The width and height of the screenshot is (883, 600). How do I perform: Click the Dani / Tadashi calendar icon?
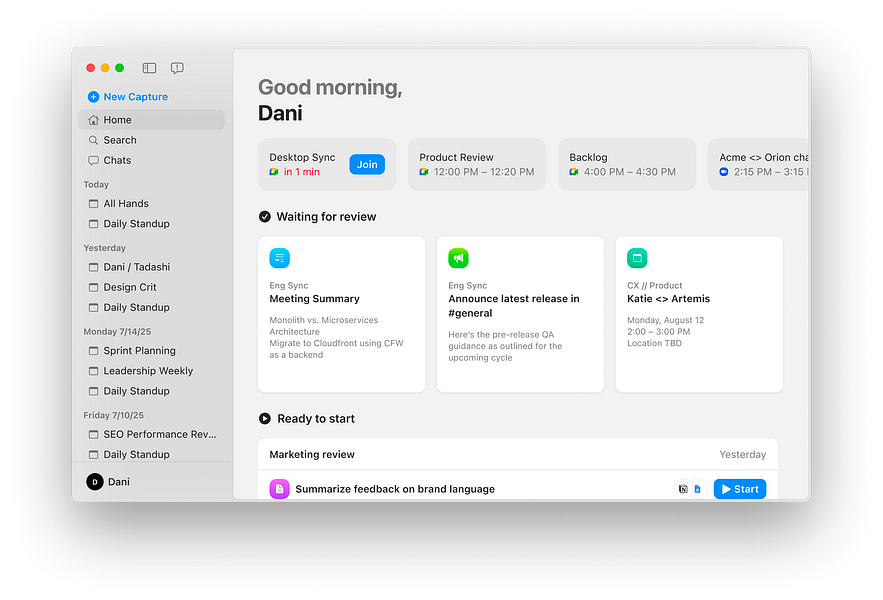tap(93, 267)
